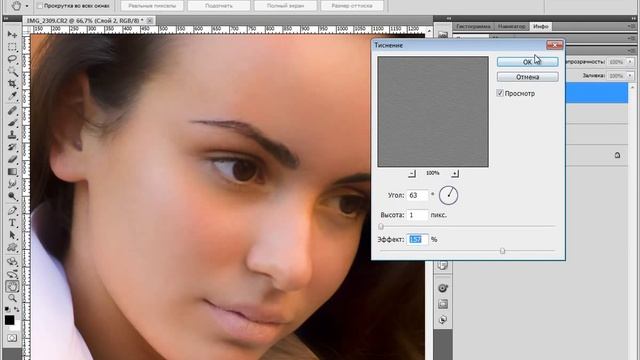Image resolution: width=640 pixels, height=360 pixels.
Task: Select the Rectangular Marquee tool
Action: tap(12, 47)
